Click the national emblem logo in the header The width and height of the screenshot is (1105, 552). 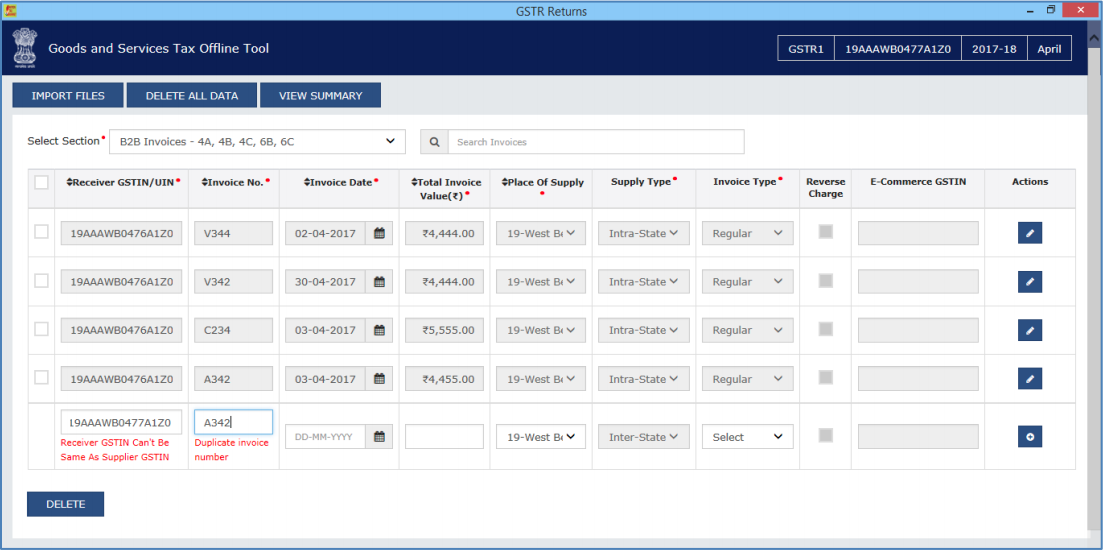24,48
